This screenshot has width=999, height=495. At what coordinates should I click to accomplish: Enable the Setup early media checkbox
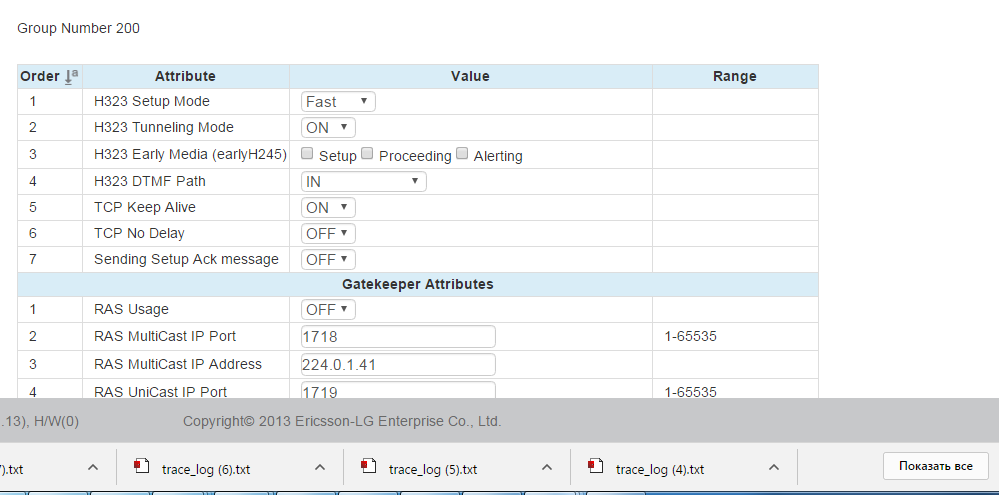coord(308,154)
